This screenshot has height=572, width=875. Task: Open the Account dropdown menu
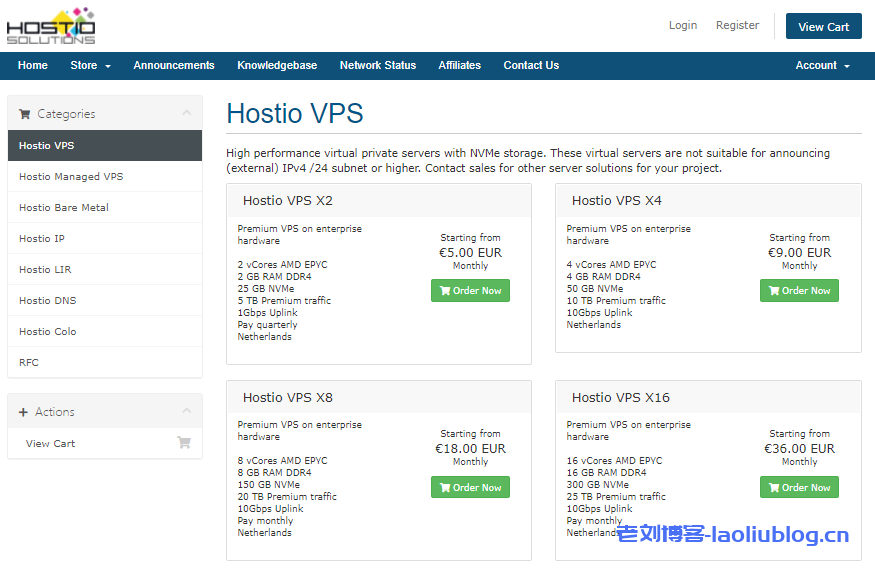tap(822, 66)
